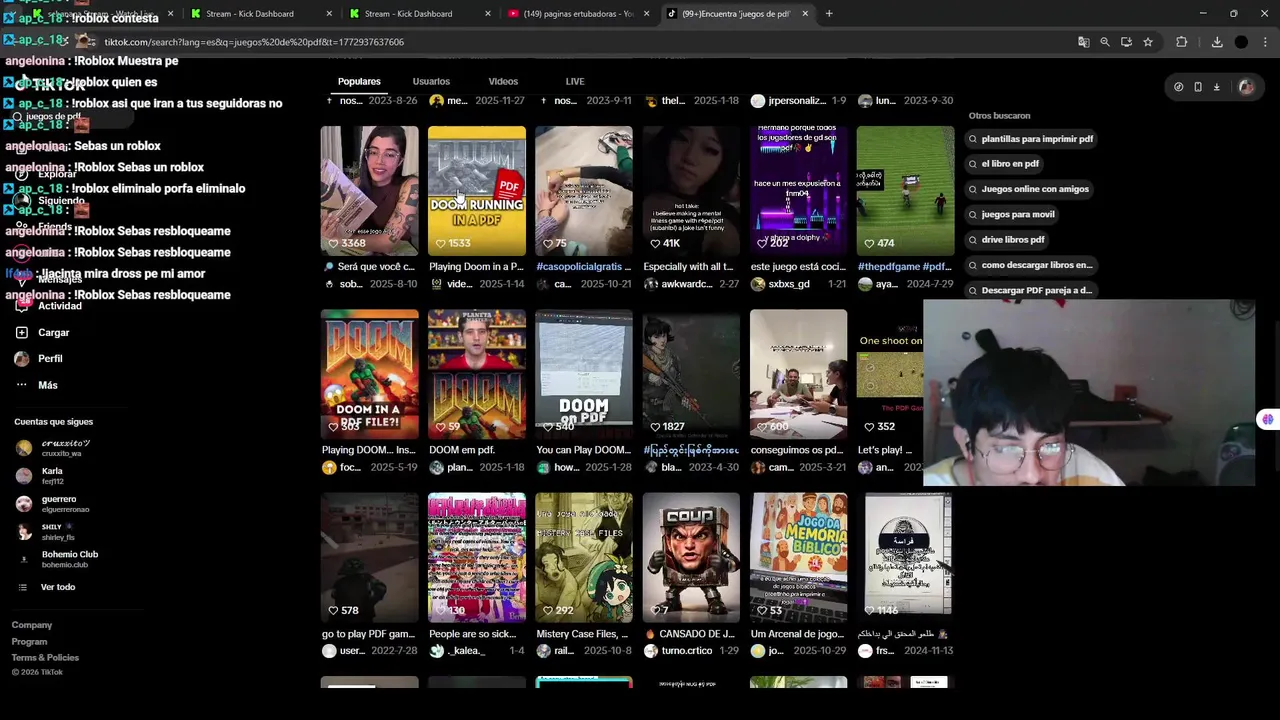
Task: Open the TikTok profile avatar at top right
Action: click(x=1246, y=87)
